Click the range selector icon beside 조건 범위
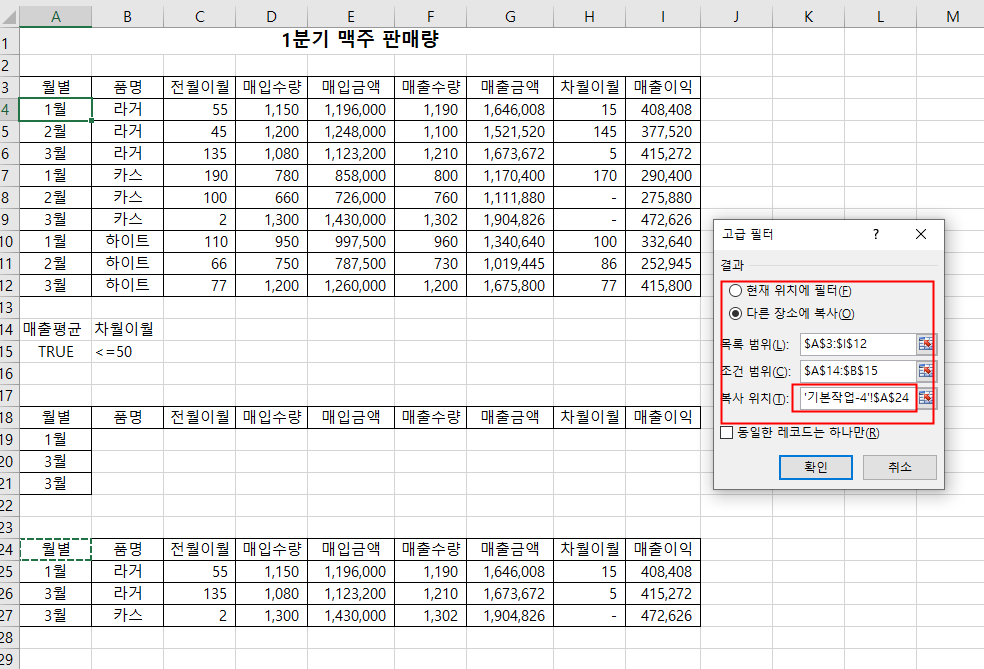The image size is (984, 669). click(x=925, y=371)
